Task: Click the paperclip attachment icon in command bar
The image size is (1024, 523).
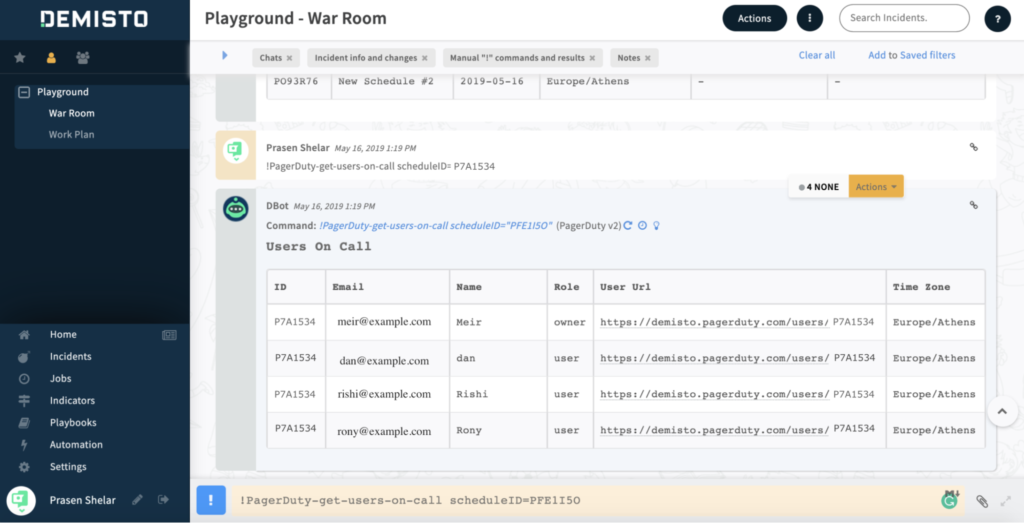Action: tap(982, 500)
